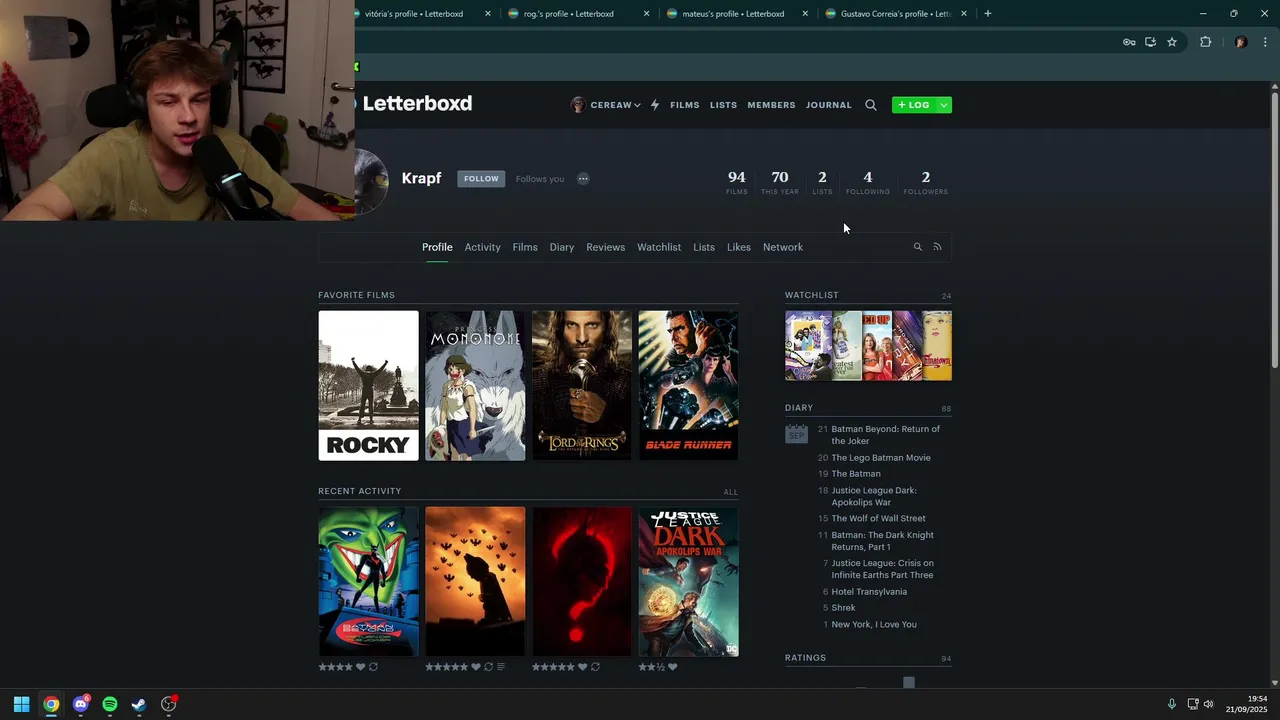Click the review lines icon under The Lego Batman poster
The height and width of the screenshot is (720, 1280).
coord(501,667)
